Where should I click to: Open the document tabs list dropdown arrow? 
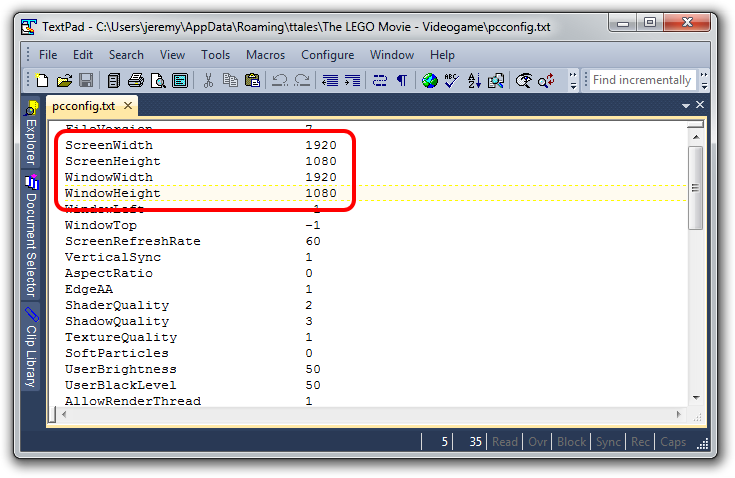click(x=686, y=106)
